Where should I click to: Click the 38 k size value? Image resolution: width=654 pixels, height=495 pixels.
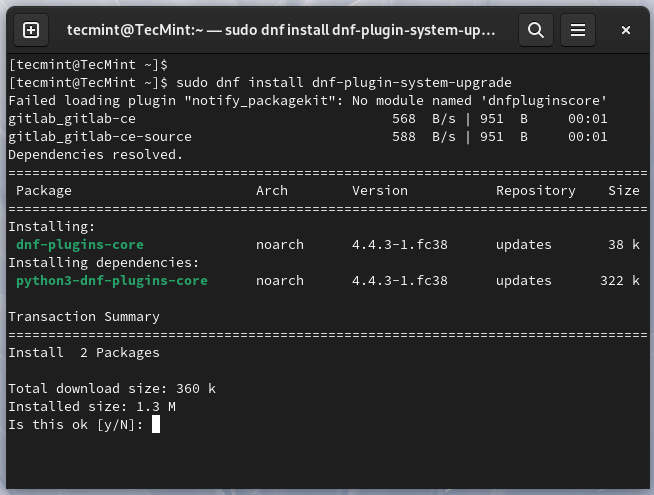624,244
